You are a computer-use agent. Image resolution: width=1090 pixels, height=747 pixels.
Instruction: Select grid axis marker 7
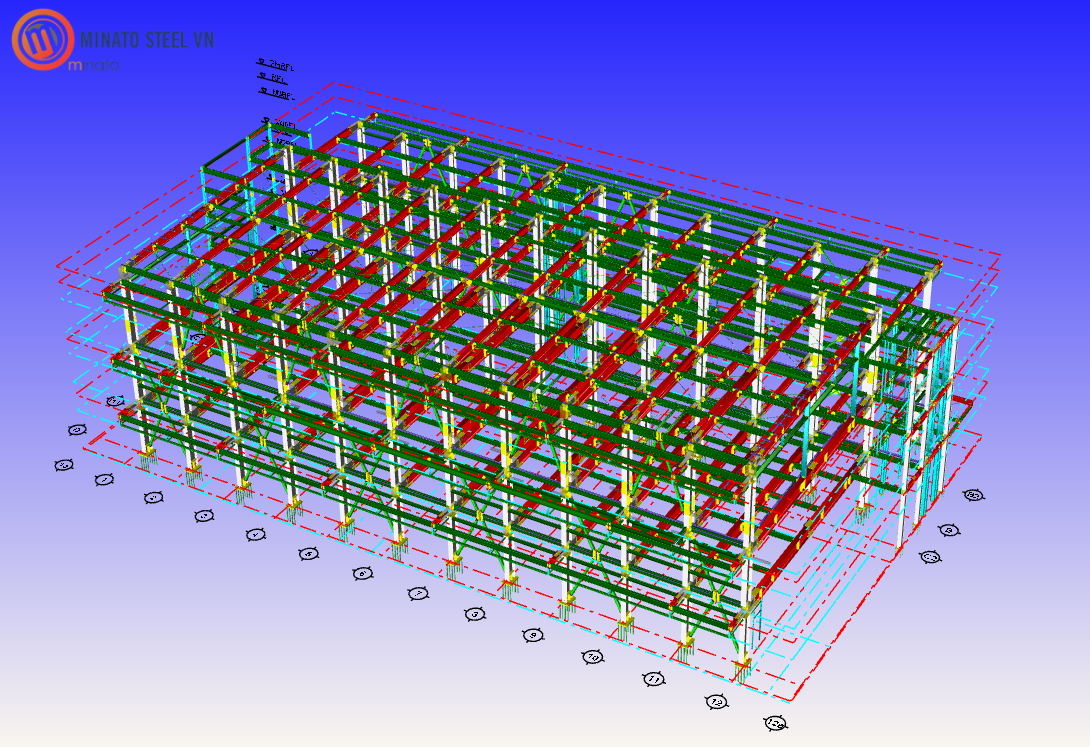point(418,594)
